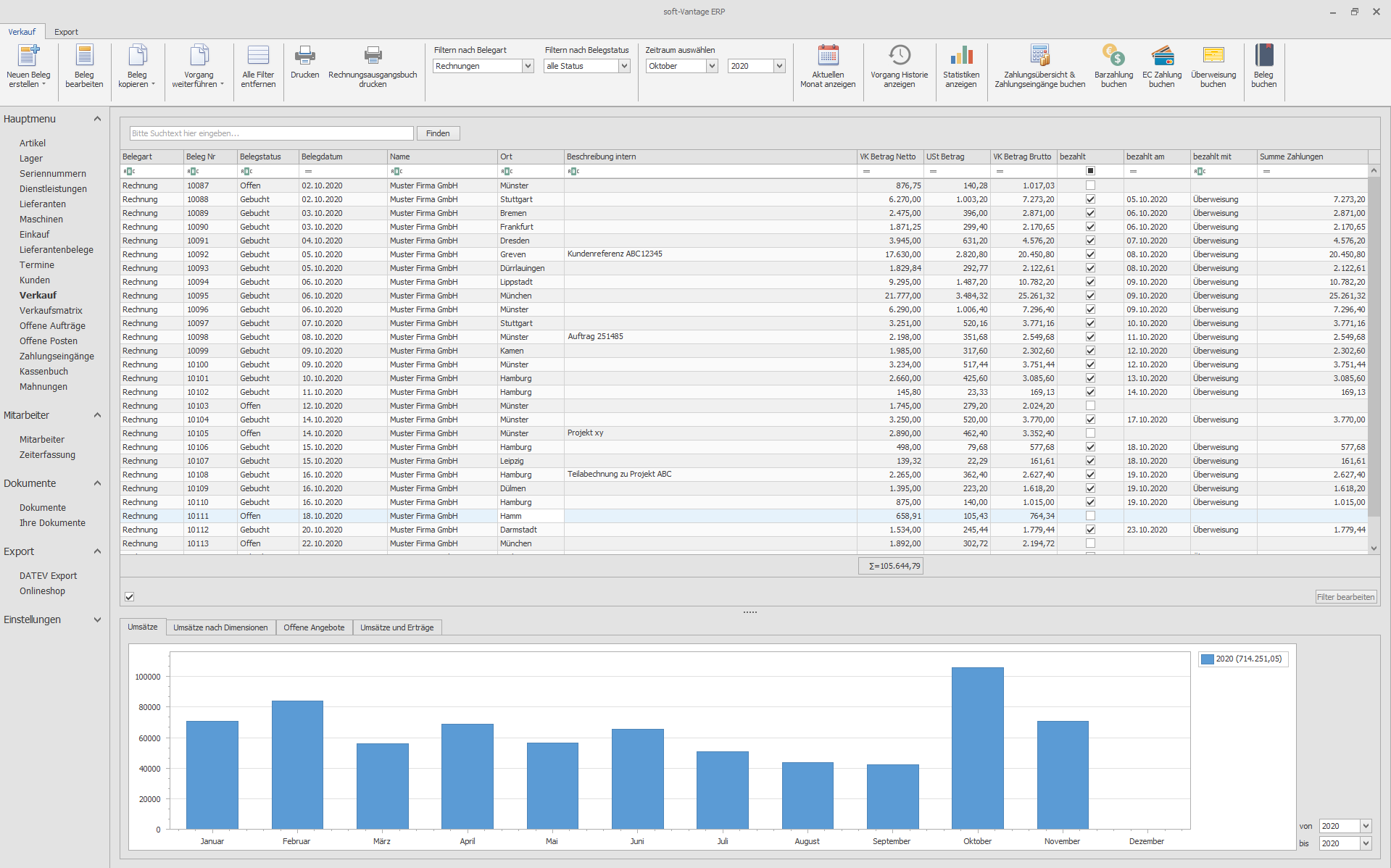Remove all filters with Alle Filter entfernen

tap(258, 56)
